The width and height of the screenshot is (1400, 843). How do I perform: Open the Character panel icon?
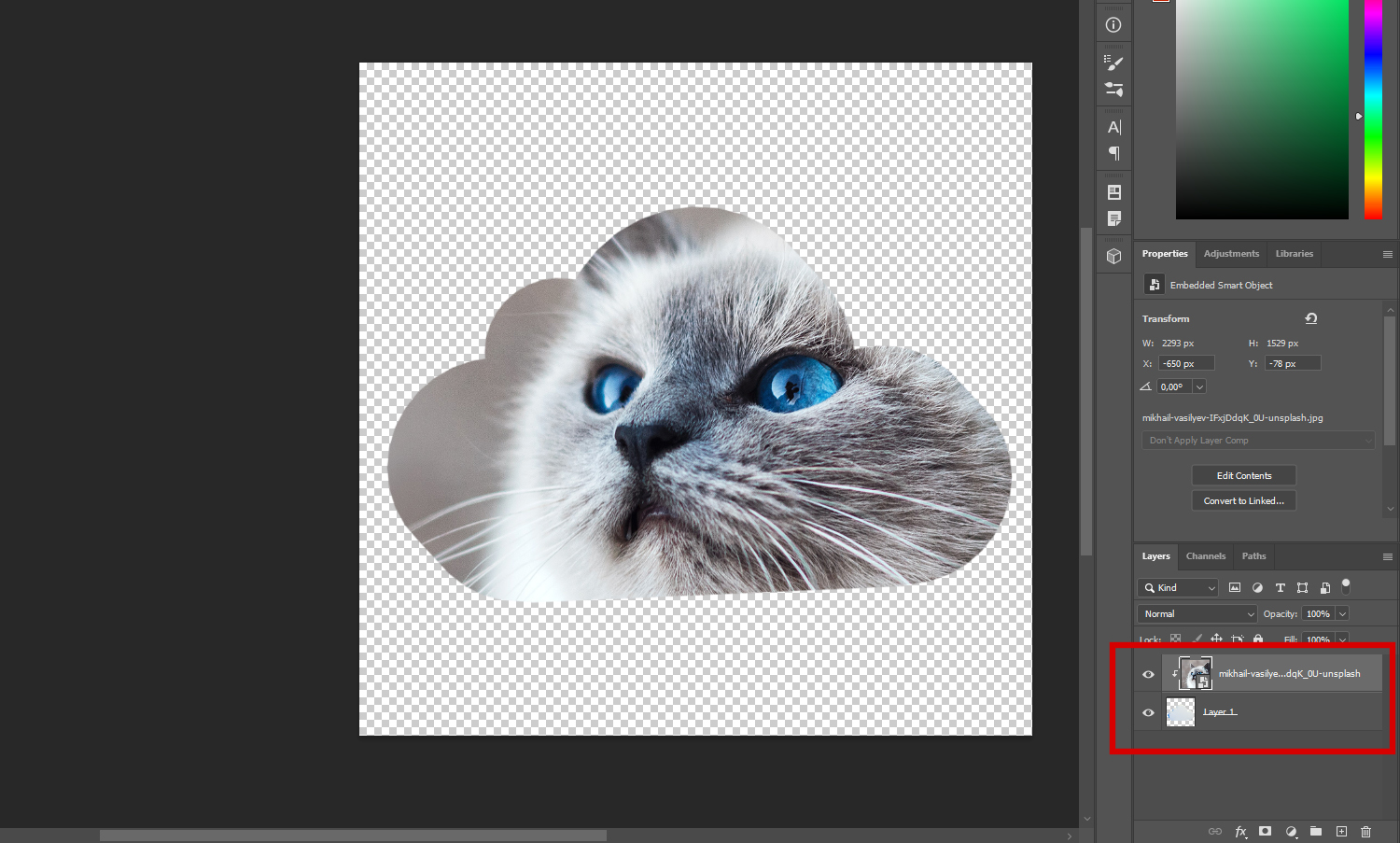1113,127
